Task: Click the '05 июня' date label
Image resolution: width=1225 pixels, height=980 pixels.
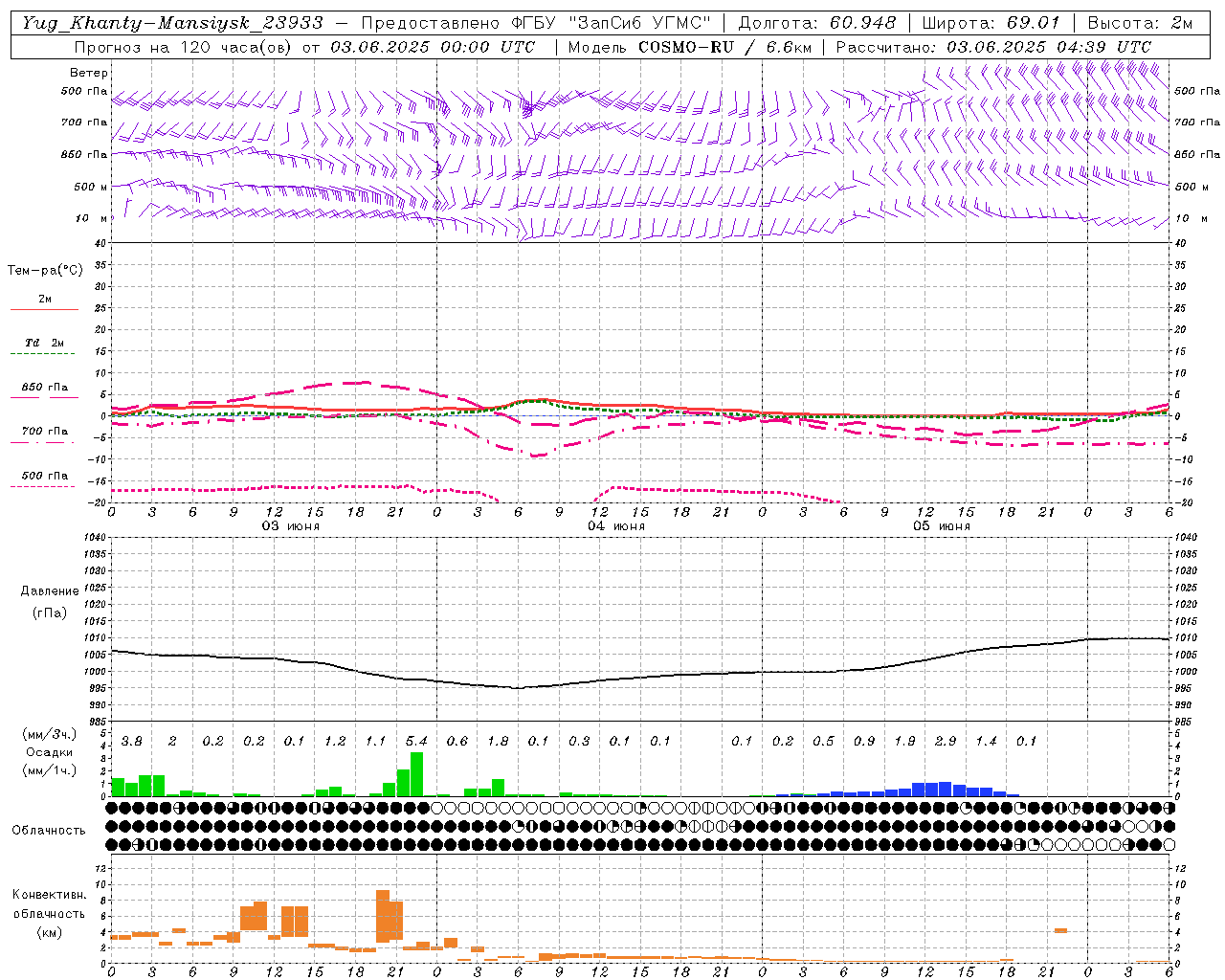Action: point(942,526)
